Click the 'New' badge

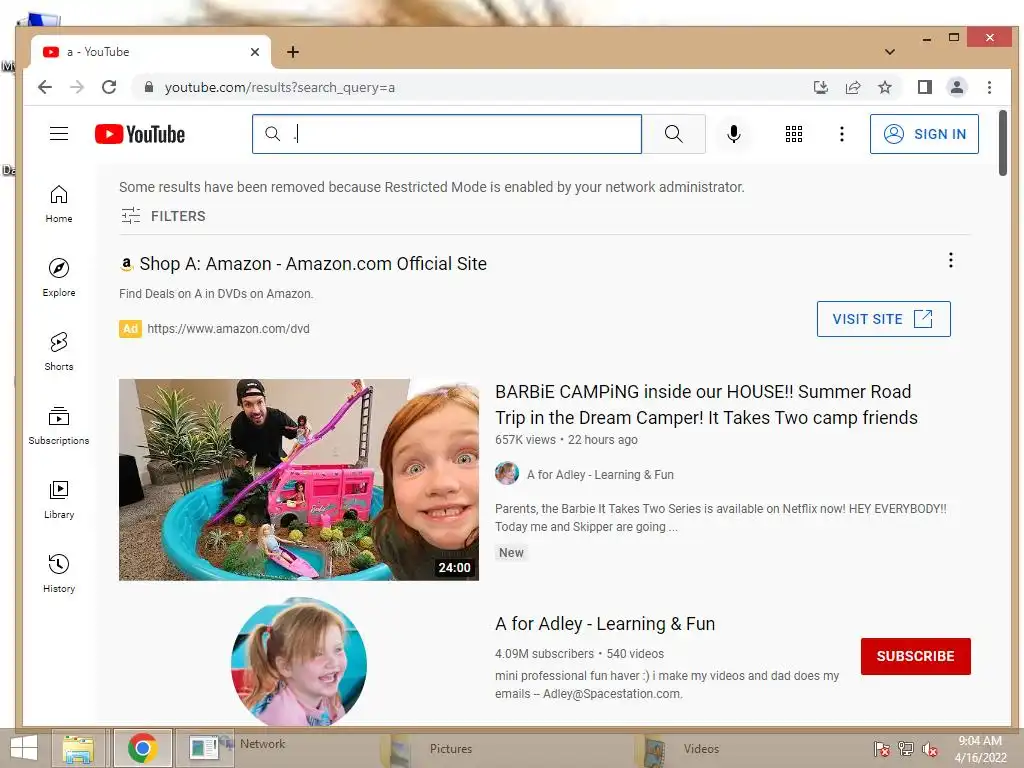(511, 552)
